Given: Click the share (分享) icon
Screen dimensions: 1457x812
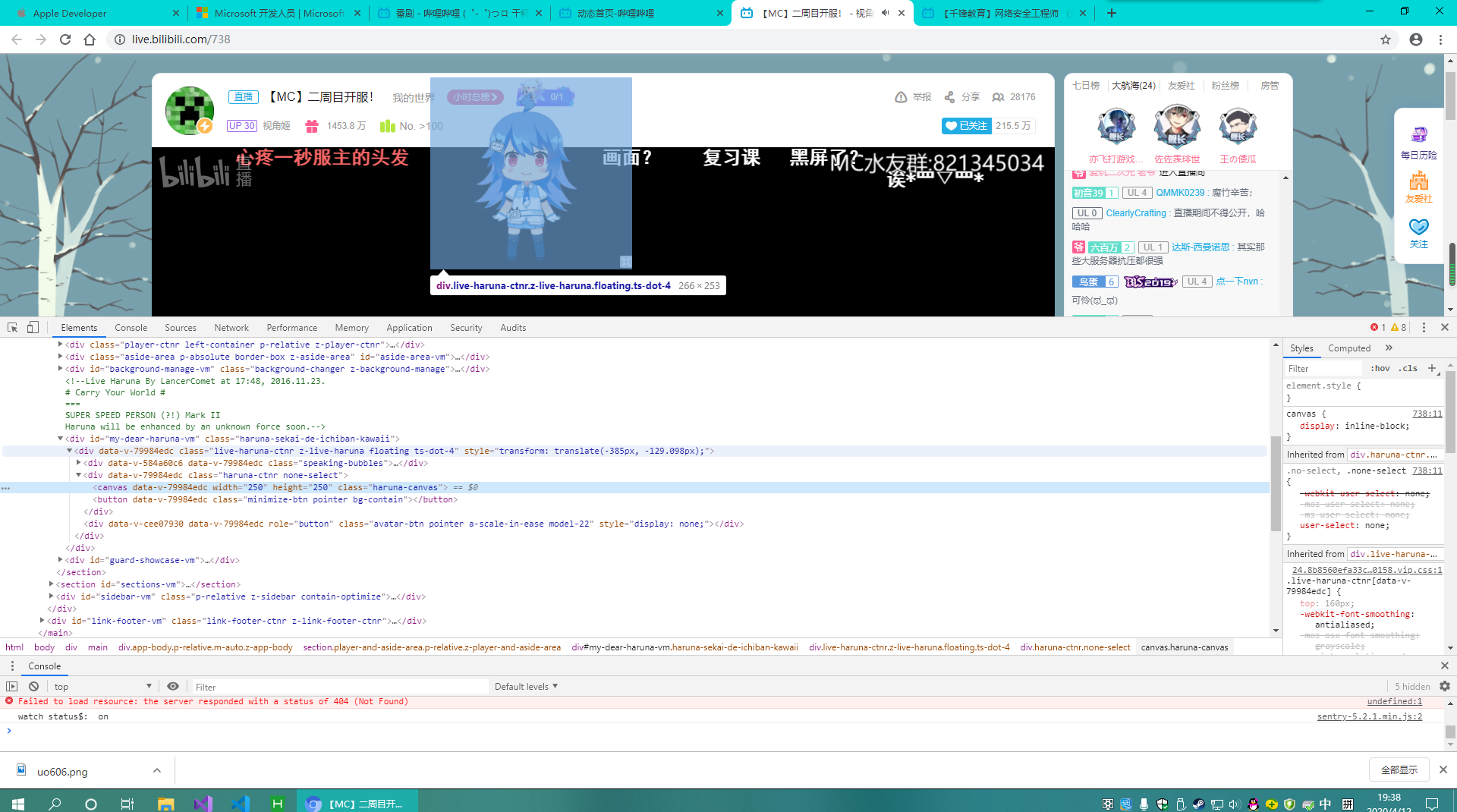Looking at the screenshot, I should tap(949, 97).
